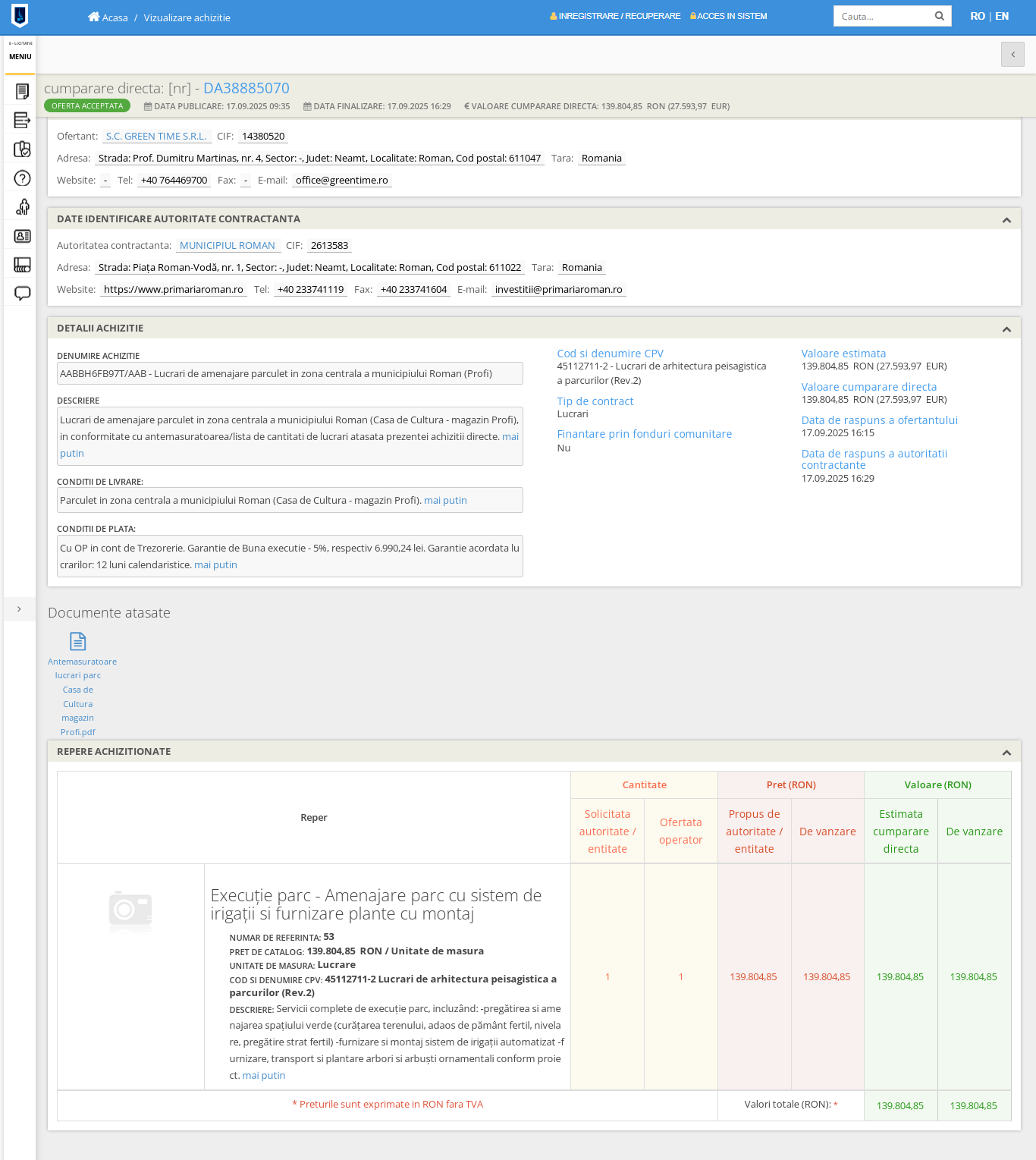Click the attached PDF document icon
The height and width of the screenshot is (1160, 1036).
coord(77,641)
